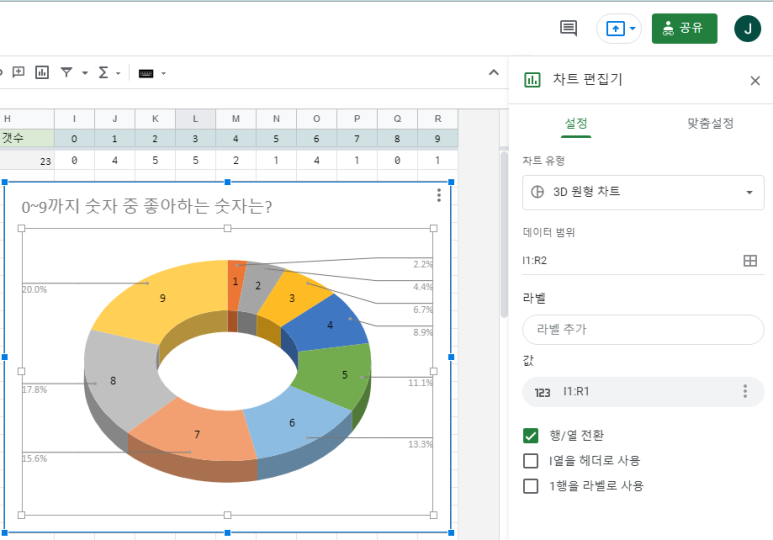Screen dimensions: 773x540
Task: Click the chart editor panel icon
Action: (x=532, y=79)
